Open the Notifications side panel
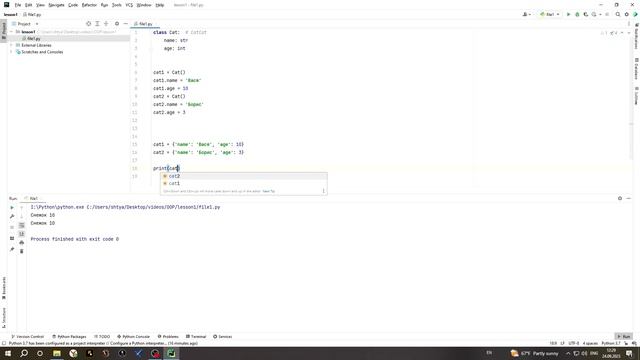Viewport: 640px width, 360px height. [x=636, y=36]
